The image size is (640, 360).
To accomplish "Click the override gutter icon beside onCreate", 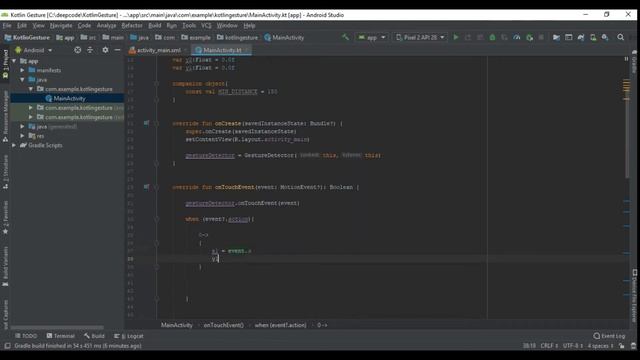I will tap(146, 123).
